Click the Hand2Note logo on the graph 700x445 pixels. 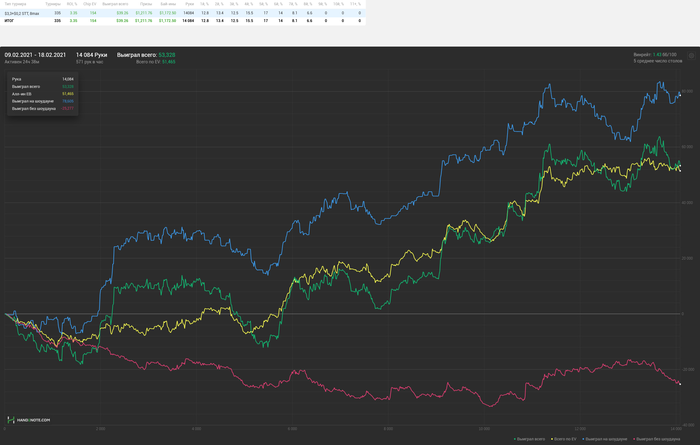tap(29, 420)
